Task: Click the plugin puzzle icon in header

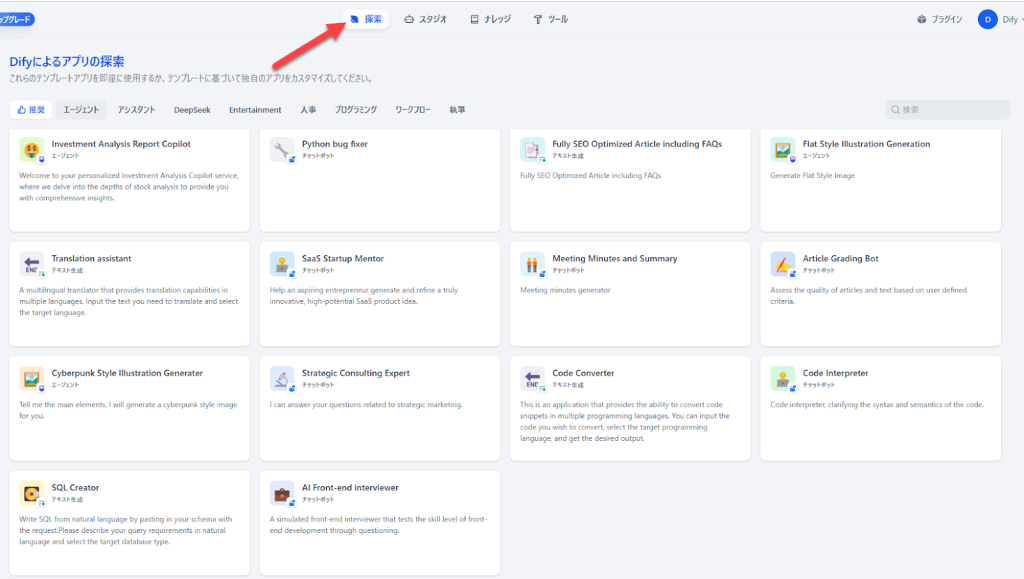Action: [x=921, y=20]
